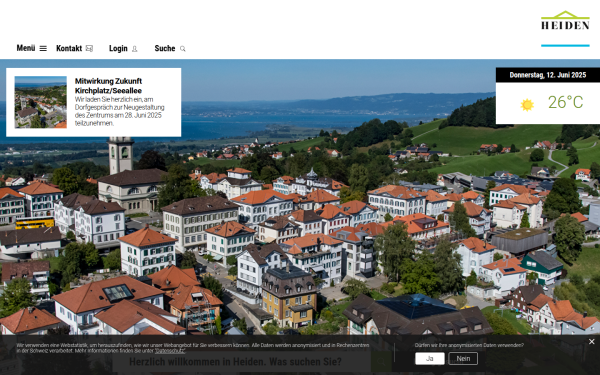
Task: Click the welcome search field
Action: tap(241, 362)
